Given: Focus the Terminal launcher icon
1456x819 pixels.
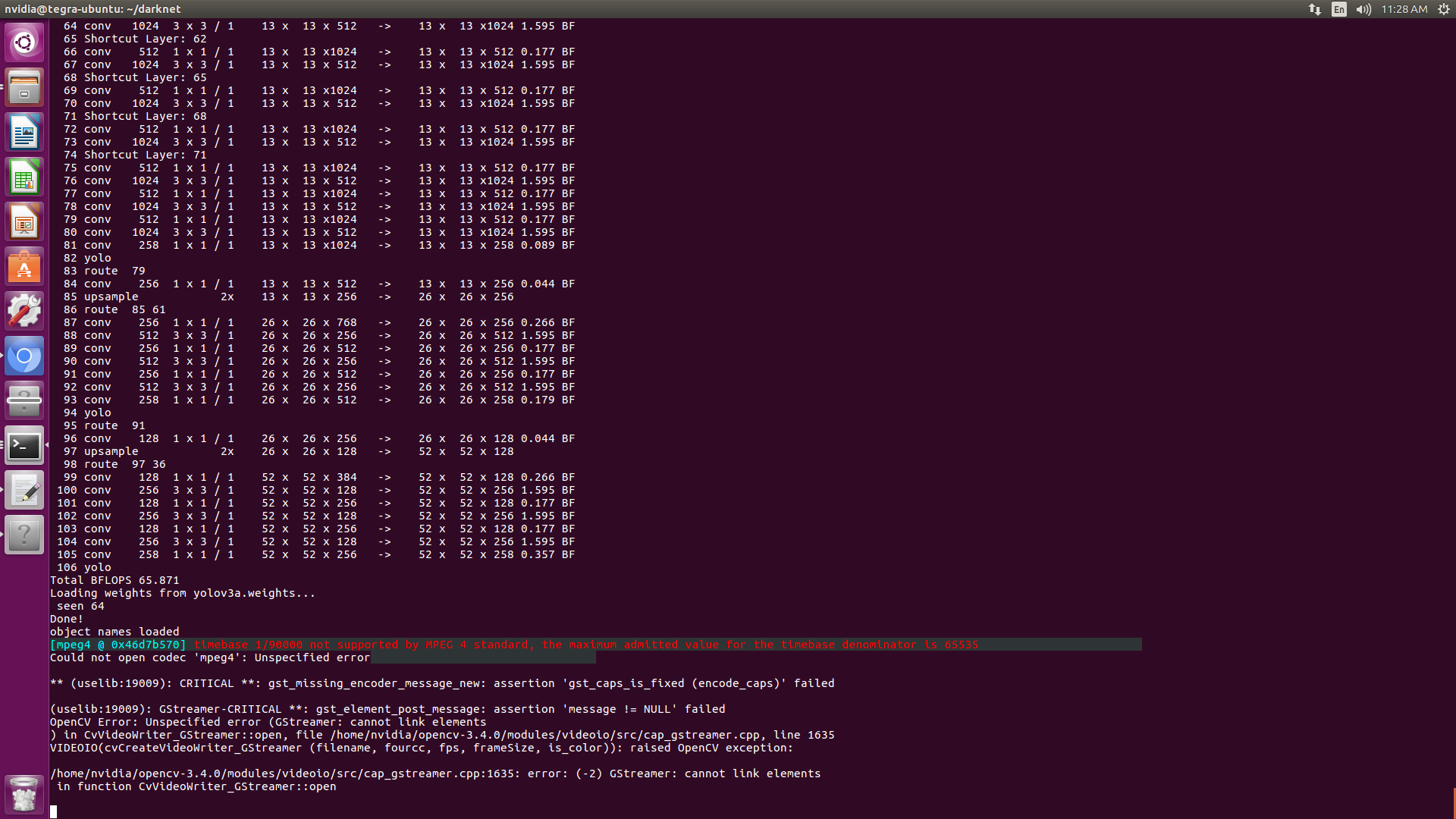Looking at the screenshot, I should click(x=24, y=446).
